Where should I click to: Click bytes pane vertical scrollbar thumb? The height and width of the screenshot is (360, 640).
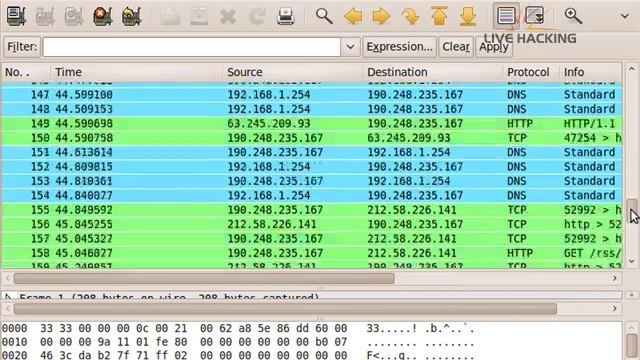pos(632,346)
